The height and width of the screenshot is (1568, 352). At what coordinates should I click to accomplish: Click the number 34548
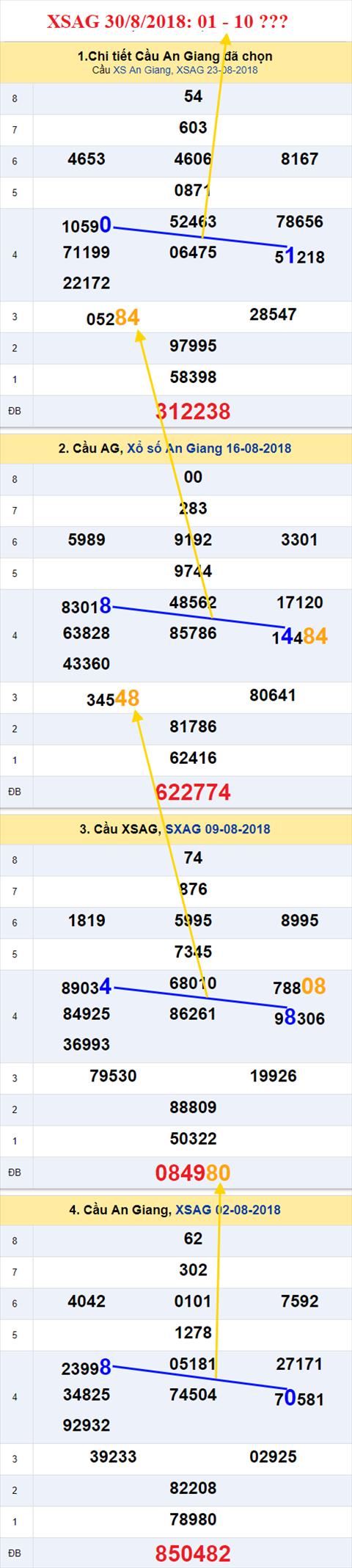113,699
